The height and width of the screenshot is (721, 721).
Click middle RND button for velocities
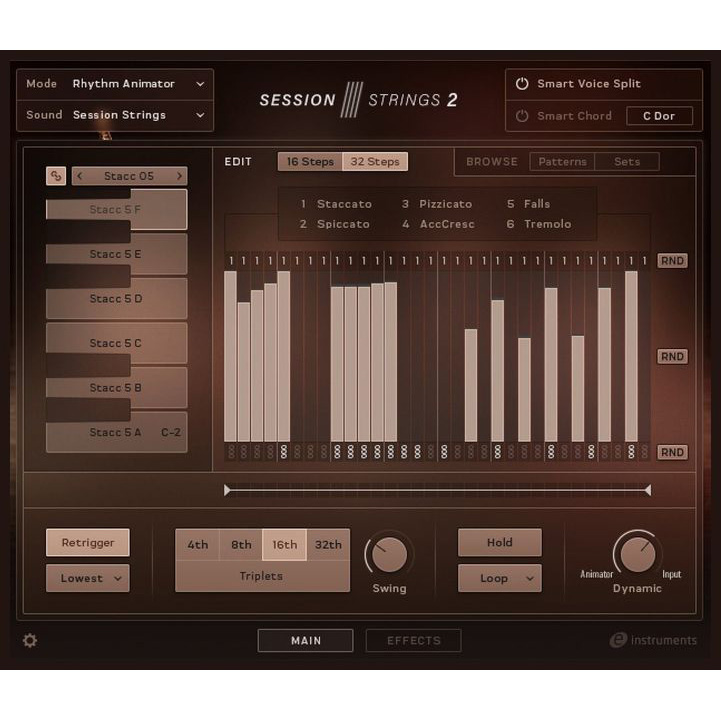672,356
